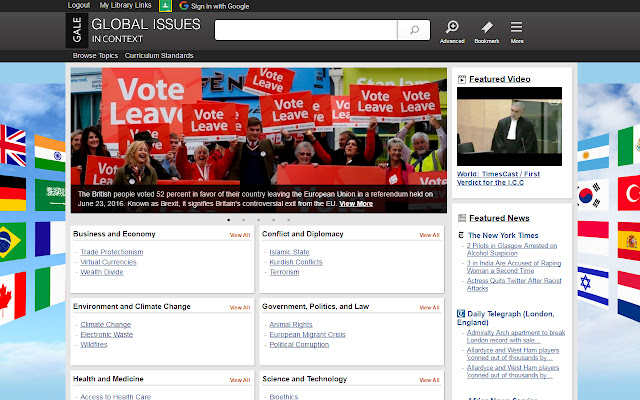Click the Featured News heading
640x400 pixels.
[499, 218]
